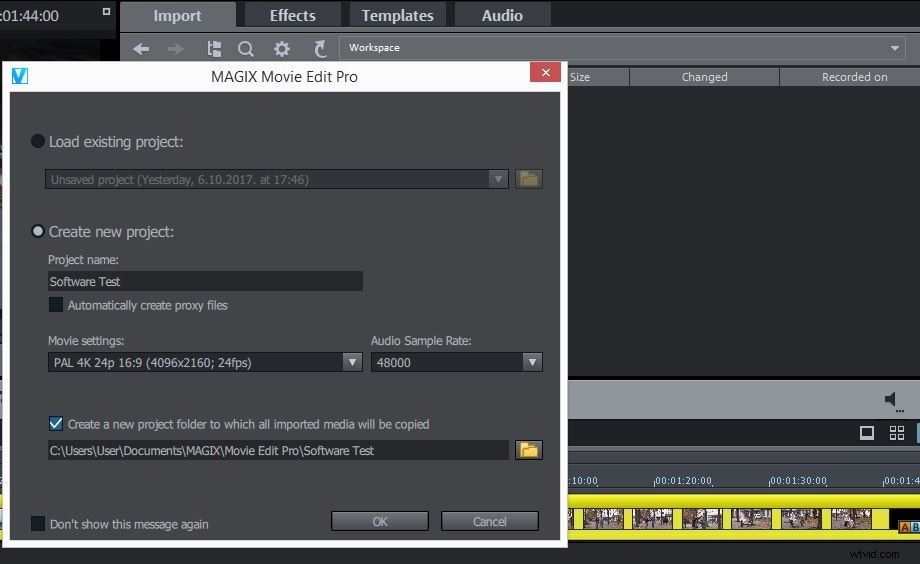Browse for an existing project file
This screenshot has width=920, height=564.
point(529,179)
